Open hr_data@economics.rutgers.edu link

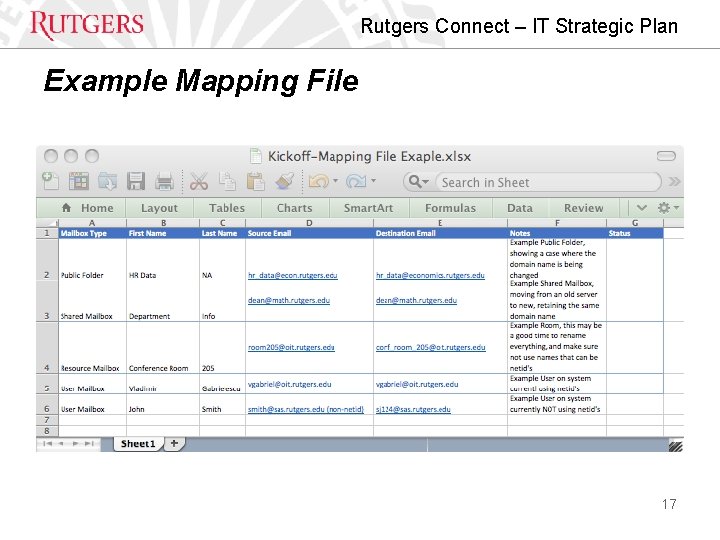point(430,275)
